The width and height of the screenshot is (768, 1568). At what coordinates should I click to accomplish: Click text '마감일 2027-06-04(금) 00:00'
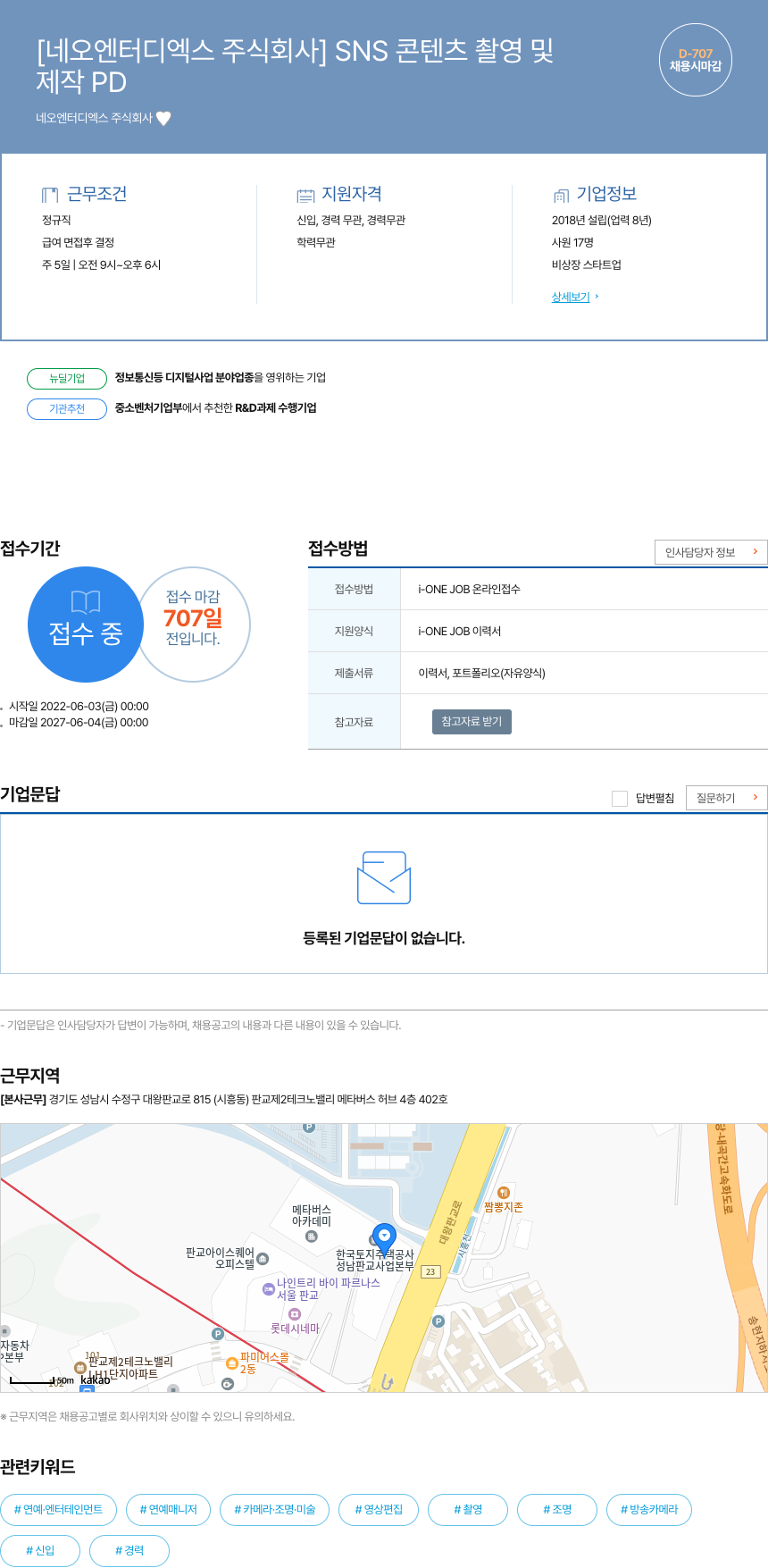[x=79, y=723]
